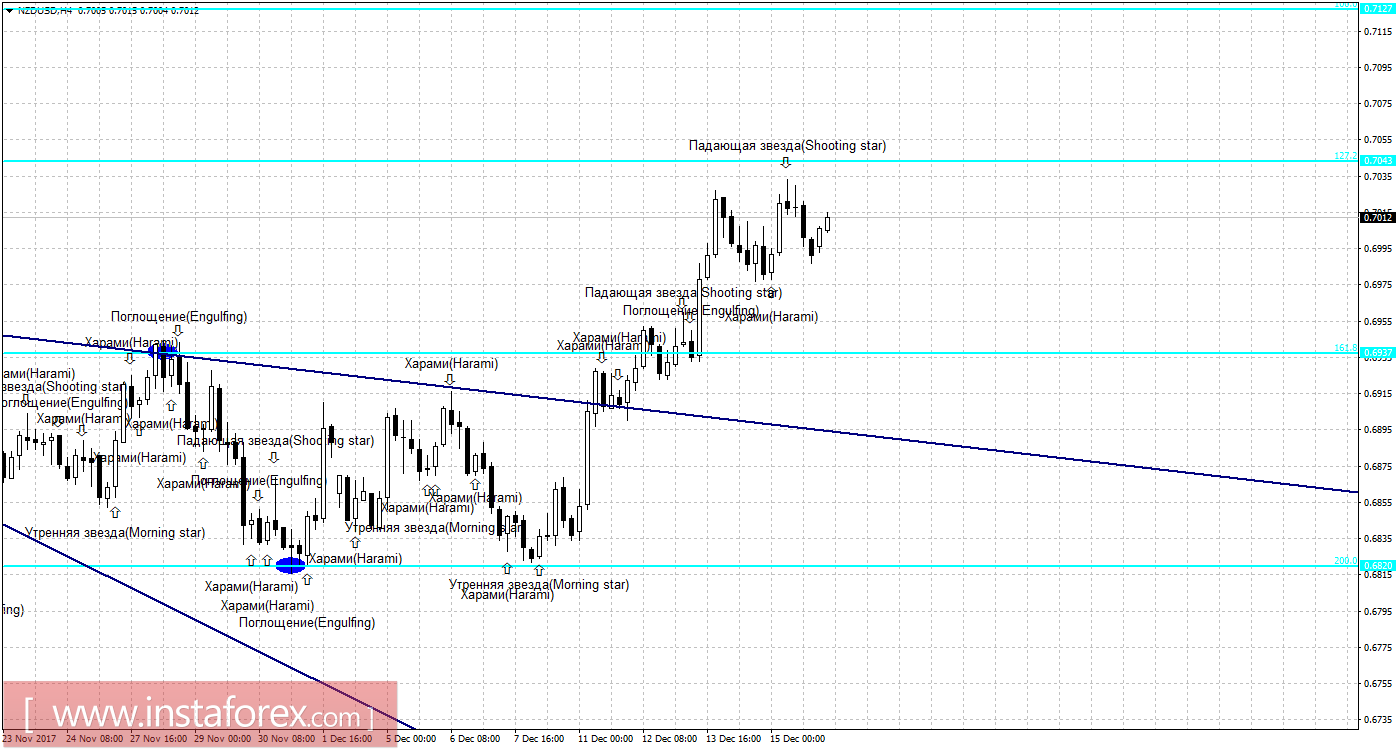Image resolution: width=1398 pixels, height=750 pixels.
Task: Click the 0.7035 price axis label
Action: pyautogui.click(x=1378, y=176)
